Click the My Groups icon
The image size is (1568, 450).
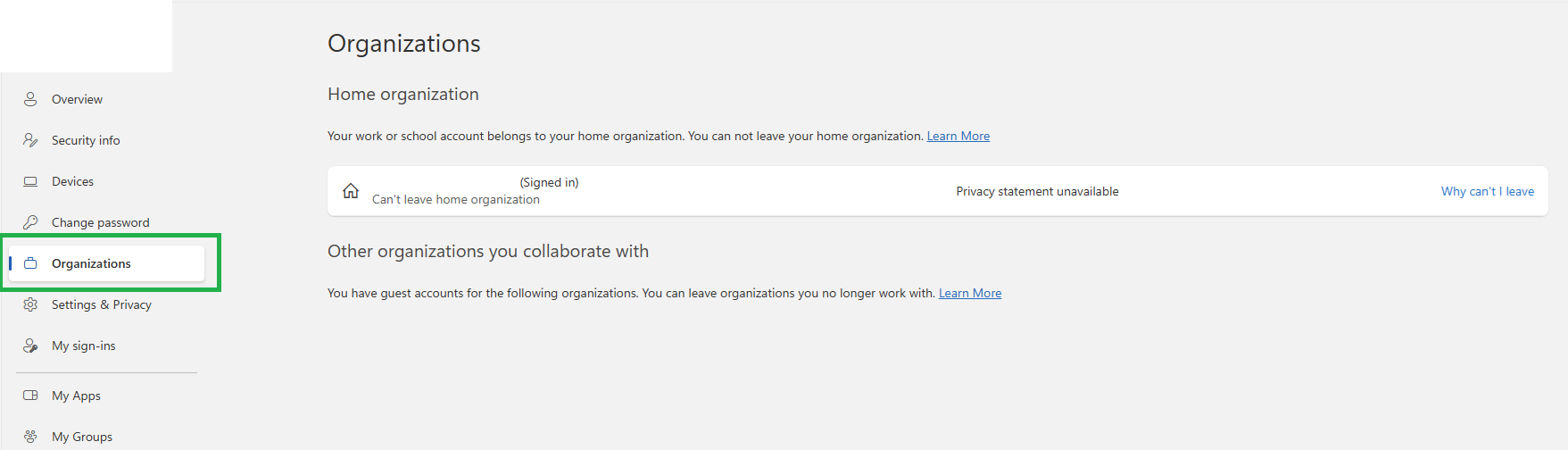pyautogui.click(x=30, y=437)
